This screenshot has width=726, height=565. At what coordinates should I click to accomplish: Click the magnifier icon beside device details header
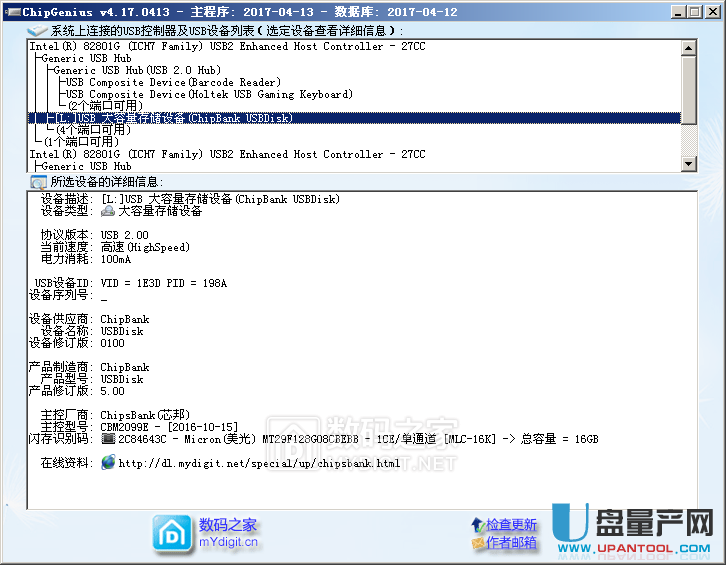38,181
